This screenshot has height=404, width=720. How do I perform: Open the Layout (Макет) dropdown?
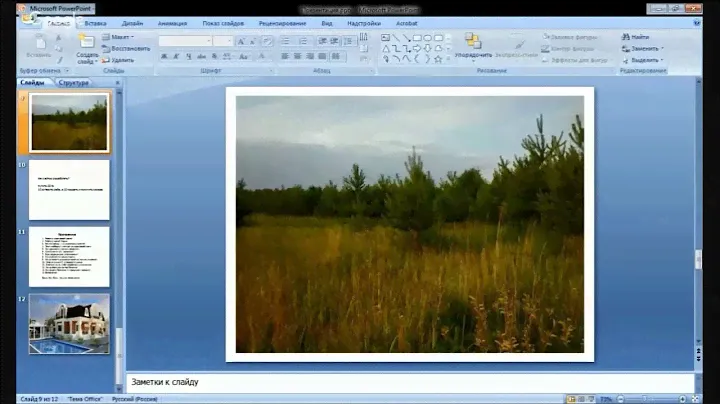(122, 37)
